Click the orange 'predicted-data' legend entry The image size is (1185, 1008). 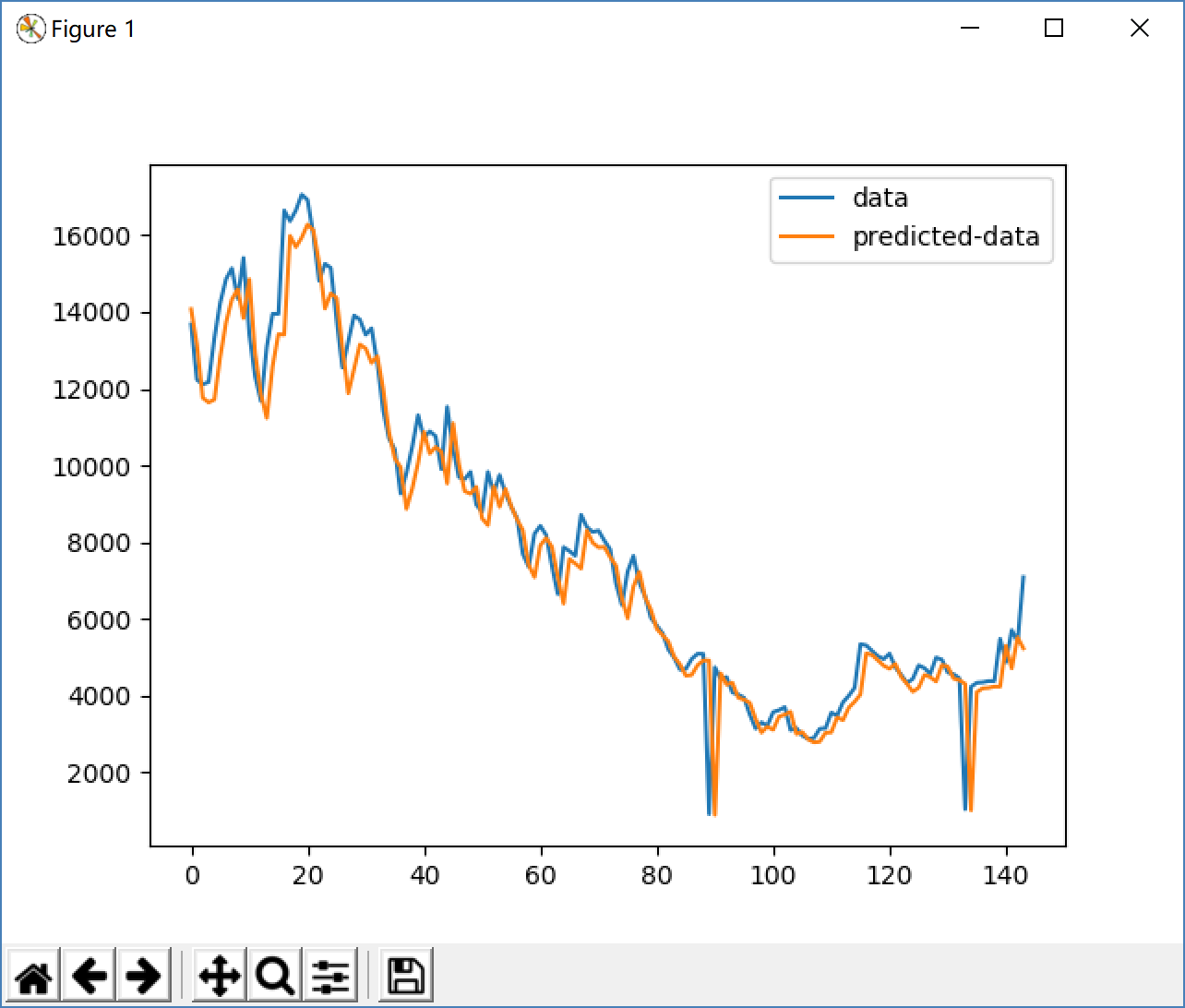946,236
